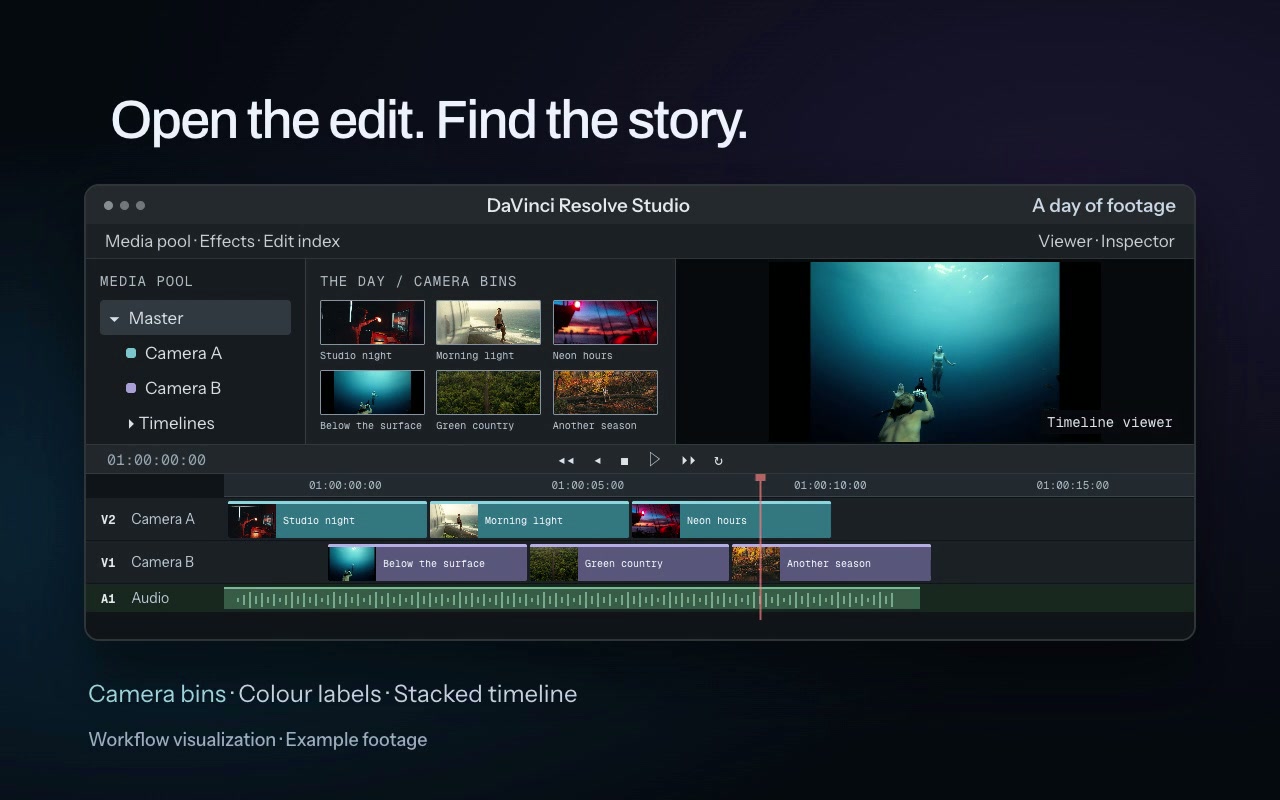Viewport: 1280px width, 800px height.
Task: Select Neon hours clip on timeline
Action: (x=731, y=520)
